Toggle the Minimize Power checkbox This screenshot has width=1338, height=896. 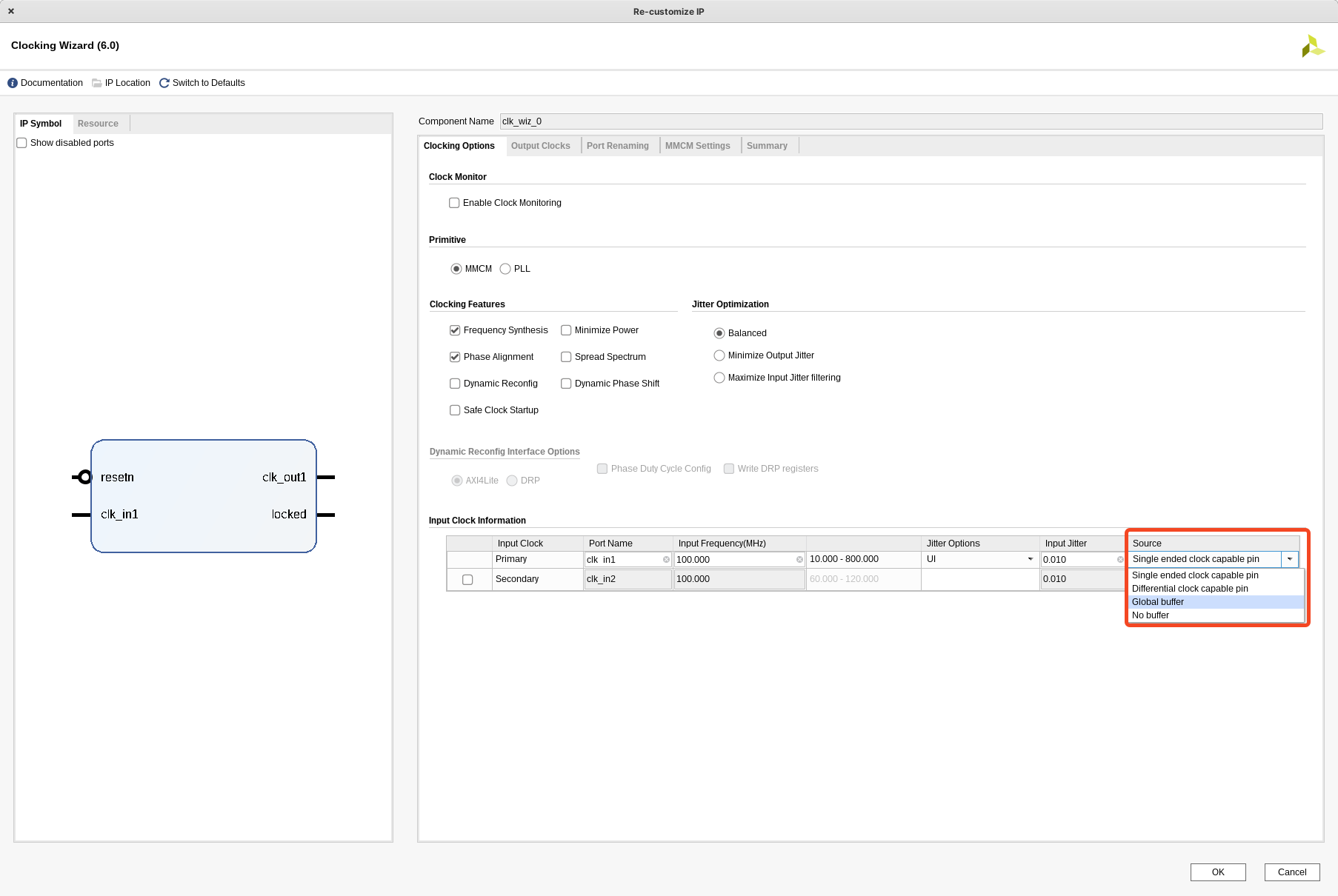coord(566,330)
